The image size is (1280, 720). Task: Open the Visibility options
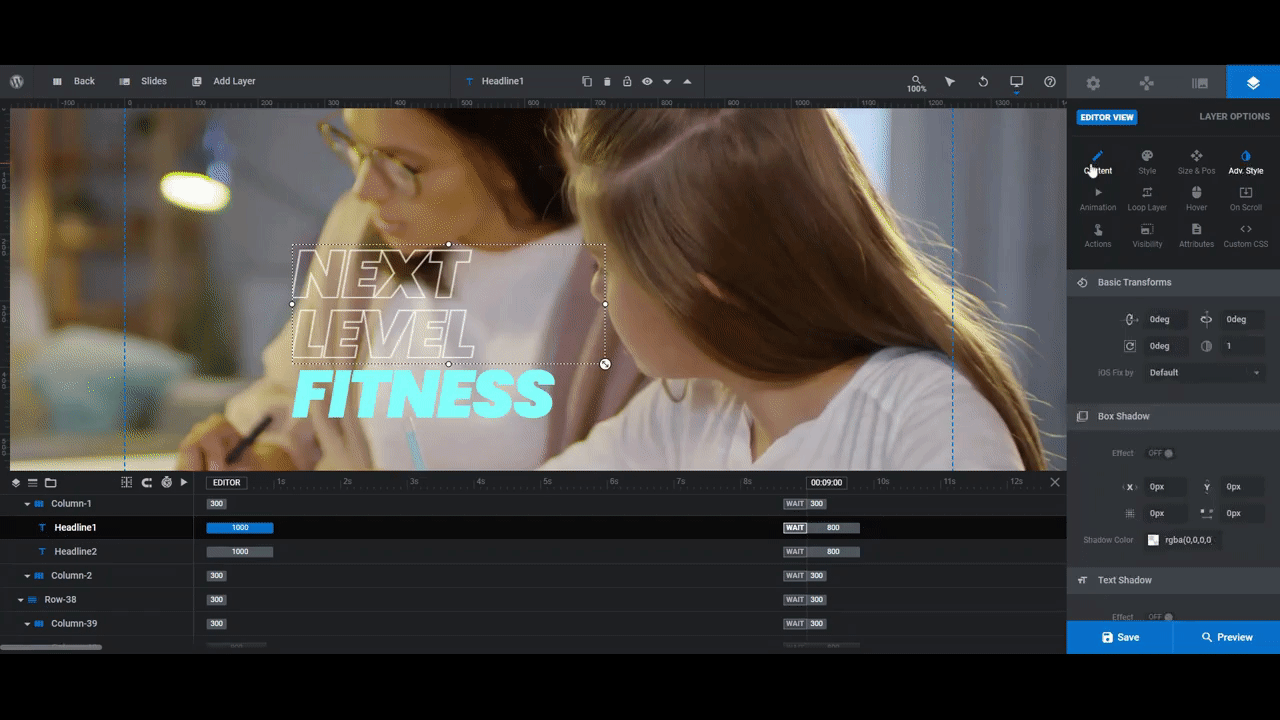tap(1147, 236)
